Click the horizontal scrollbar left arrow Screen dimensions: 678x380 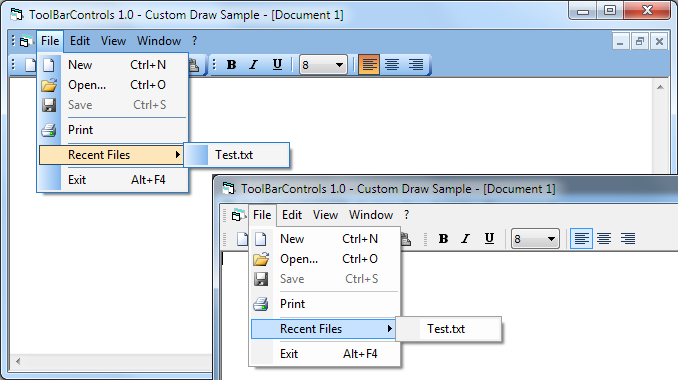click(x=18, y=361)
